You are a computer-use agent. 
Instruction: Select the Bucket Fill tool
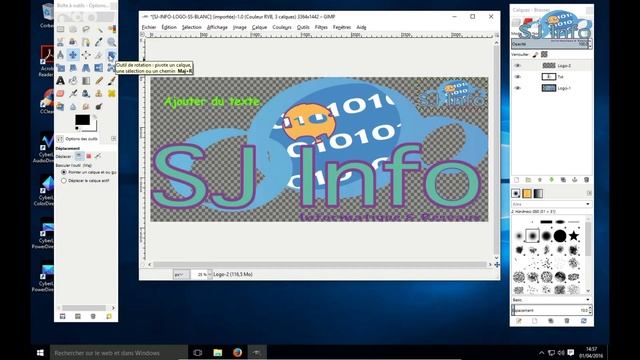(73, 80)
